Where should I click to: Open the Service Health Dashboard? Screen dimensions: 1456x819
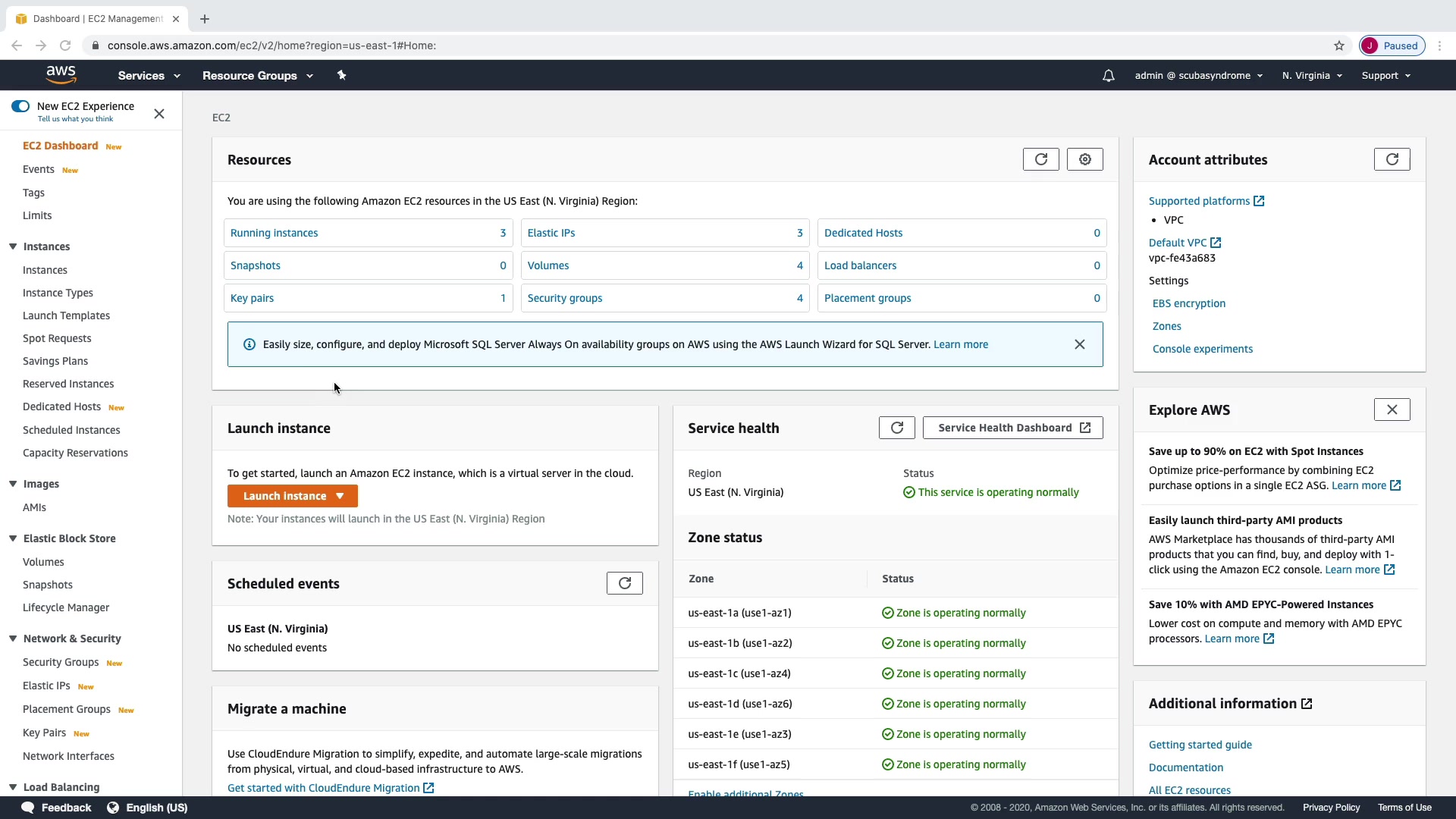1012,428
